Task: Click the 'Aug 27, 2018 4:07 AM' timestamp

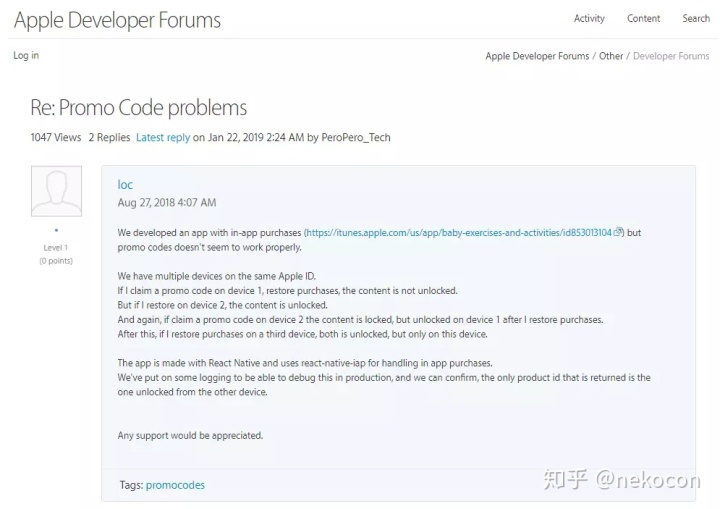Action: pyautogui.click(x=167, y=203)
